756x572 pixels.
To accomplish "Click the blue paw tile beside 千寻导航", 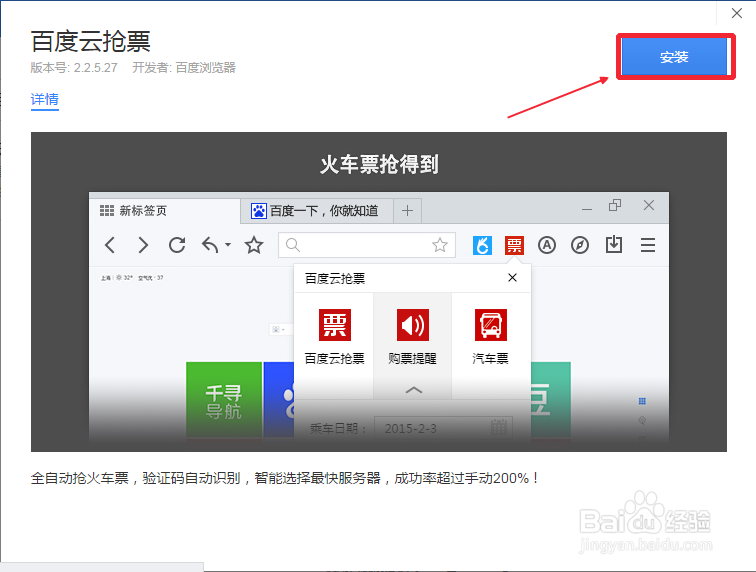I will pos(279,400).
